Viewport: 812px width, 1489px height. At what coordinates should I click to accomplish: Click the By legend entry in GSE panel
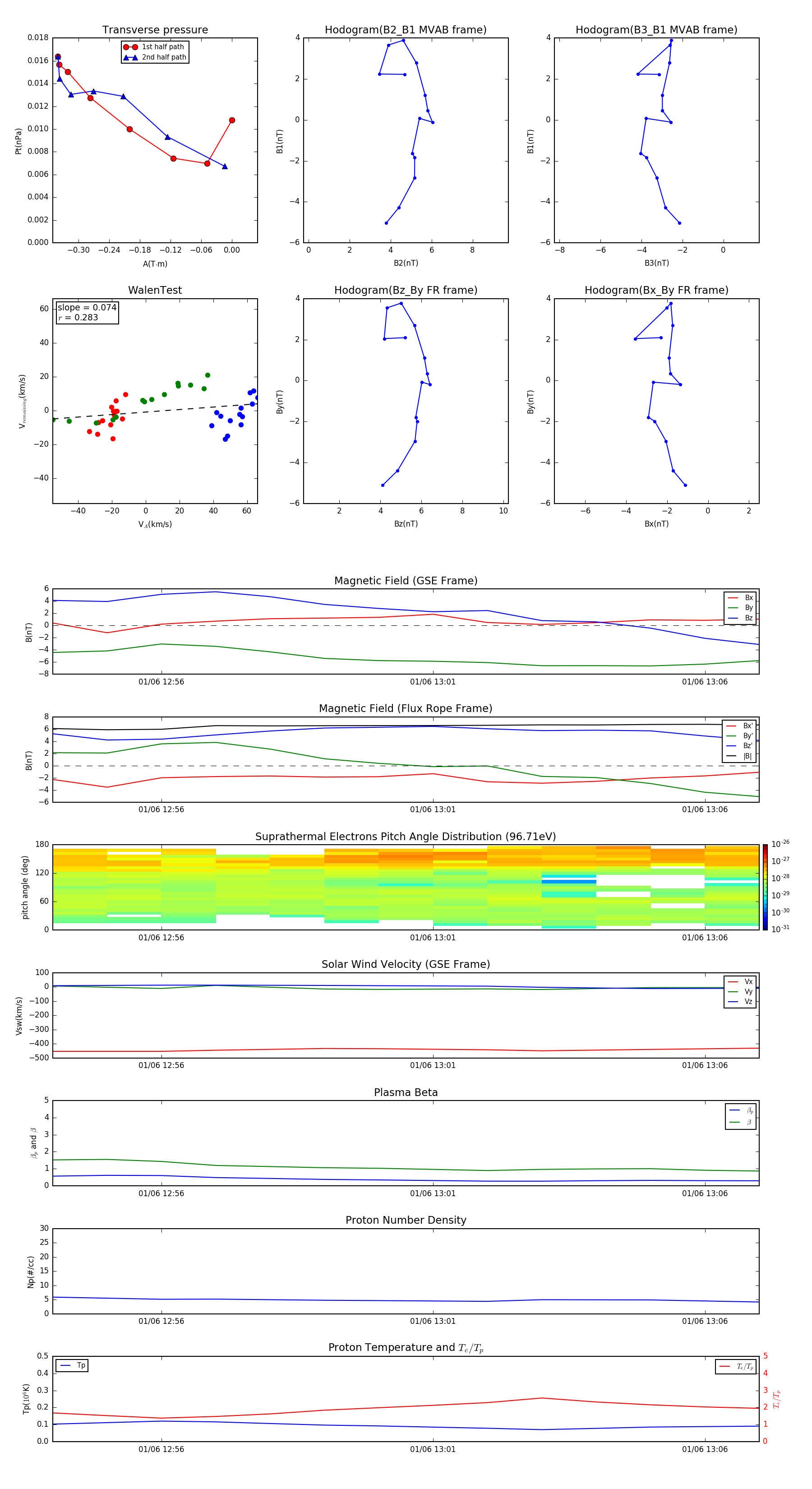740,607
